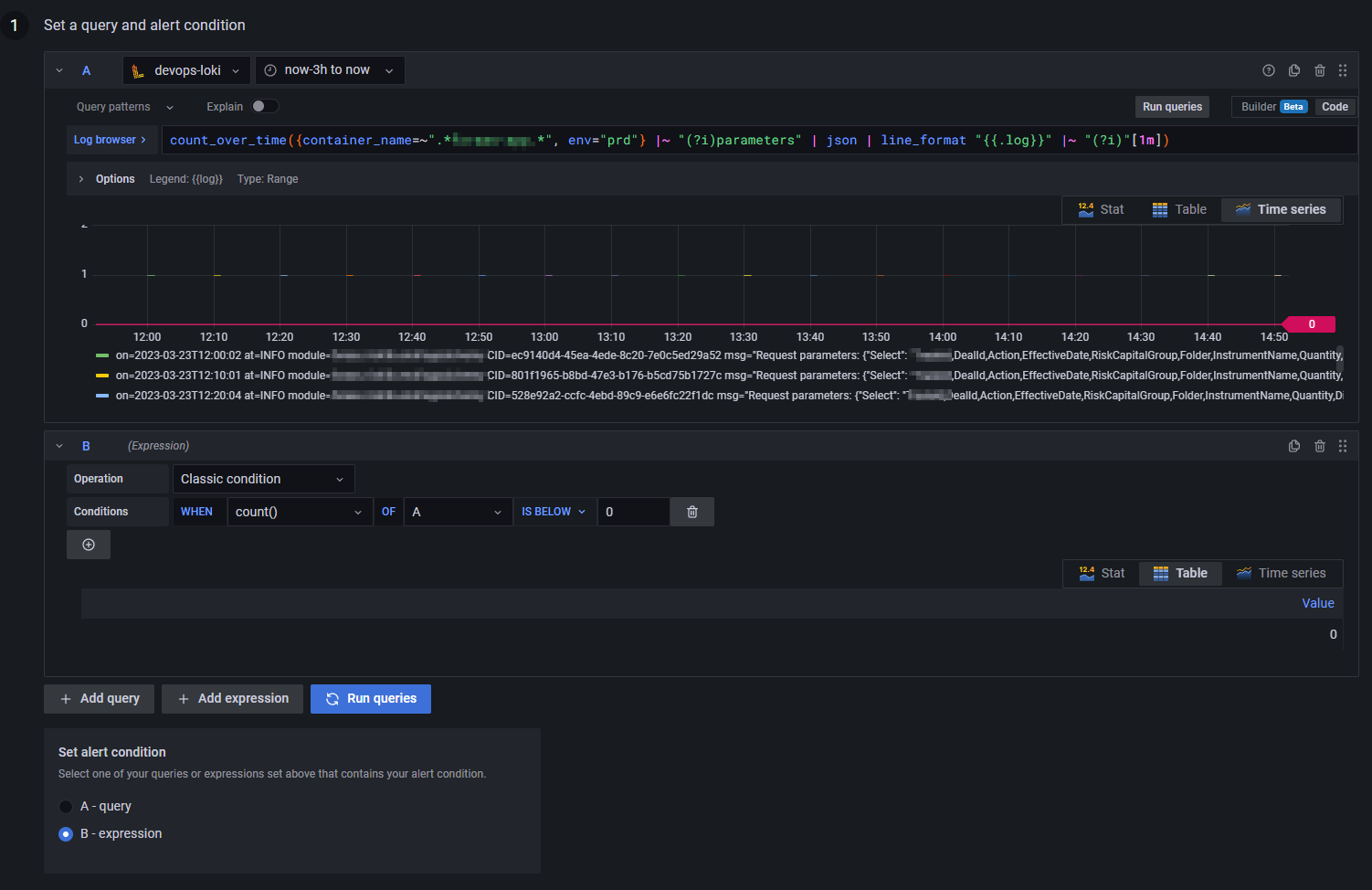This screenshot has width=1372, height=890.
Task: Open the Classic condition operation dropdown
Action: tap(263, 479)
